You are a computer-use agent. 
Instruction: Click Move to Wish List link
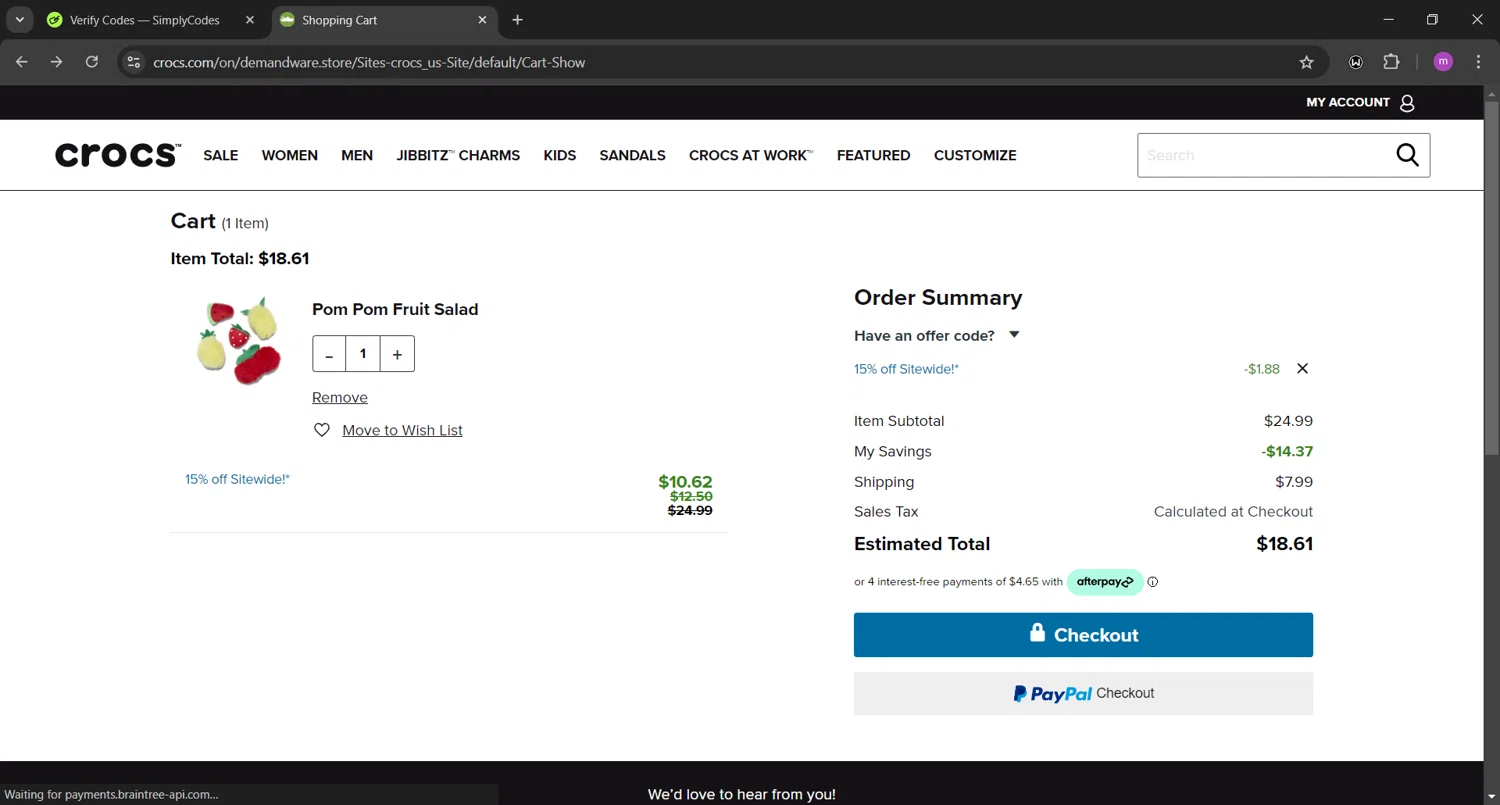[402, 430]
